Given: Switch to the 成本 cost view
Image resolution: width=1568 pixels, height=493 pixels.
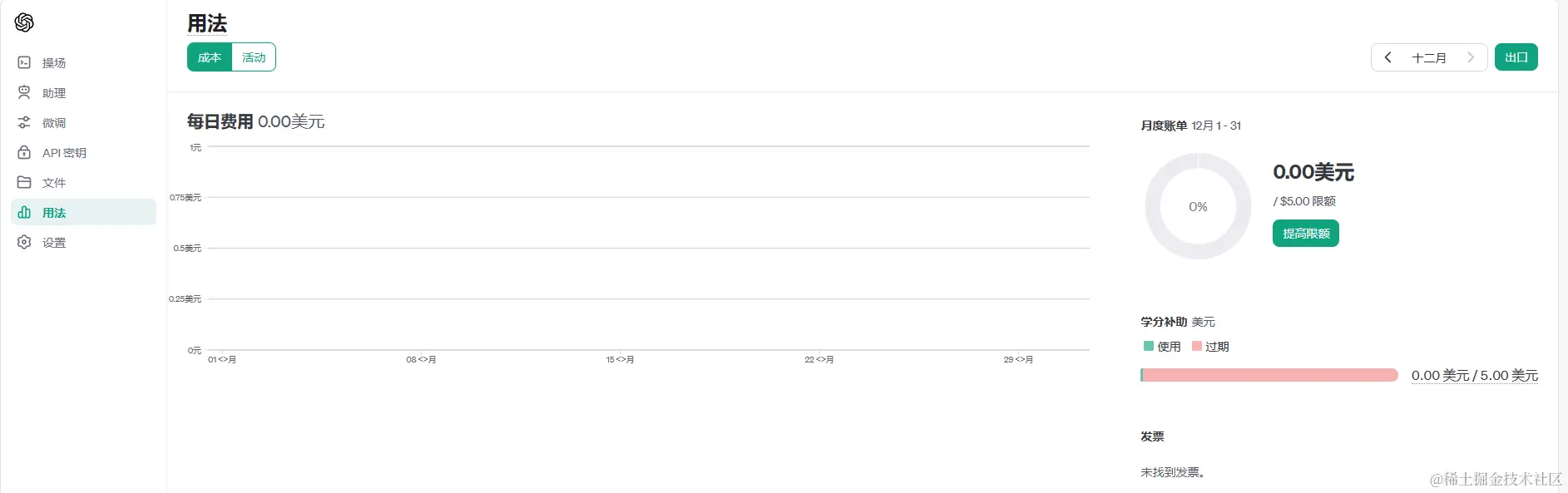Looking at the screenshot, I should point(210,57).
